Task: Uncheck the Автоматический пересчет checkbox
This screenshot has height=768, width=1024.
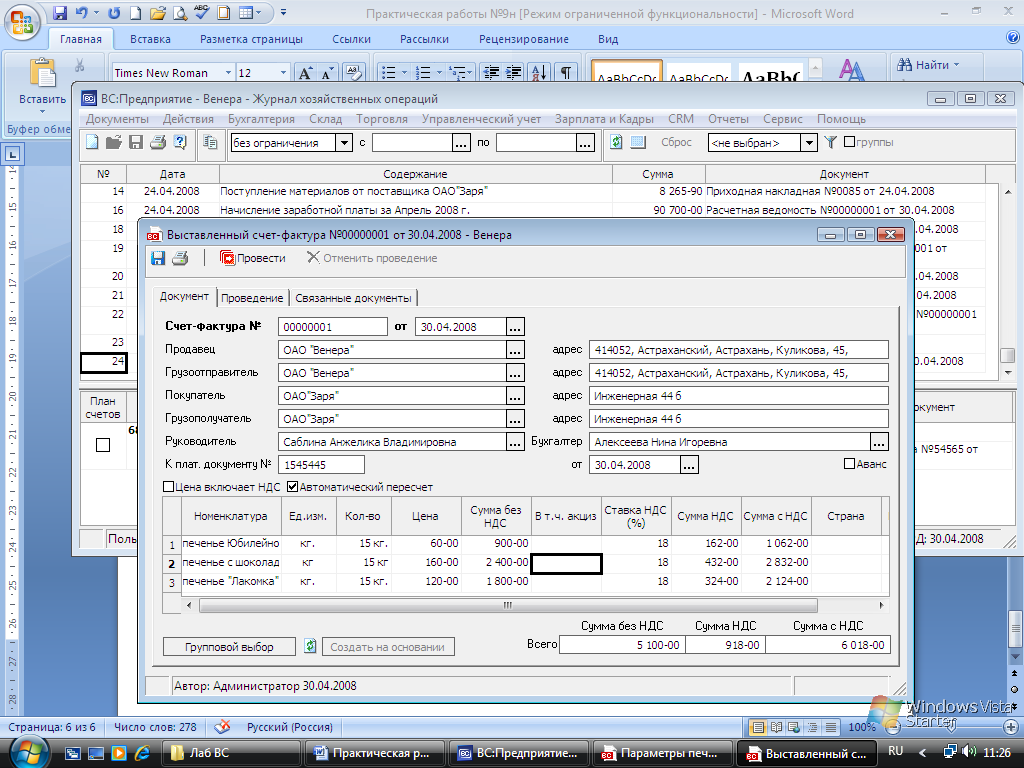Action: (293, 487)
